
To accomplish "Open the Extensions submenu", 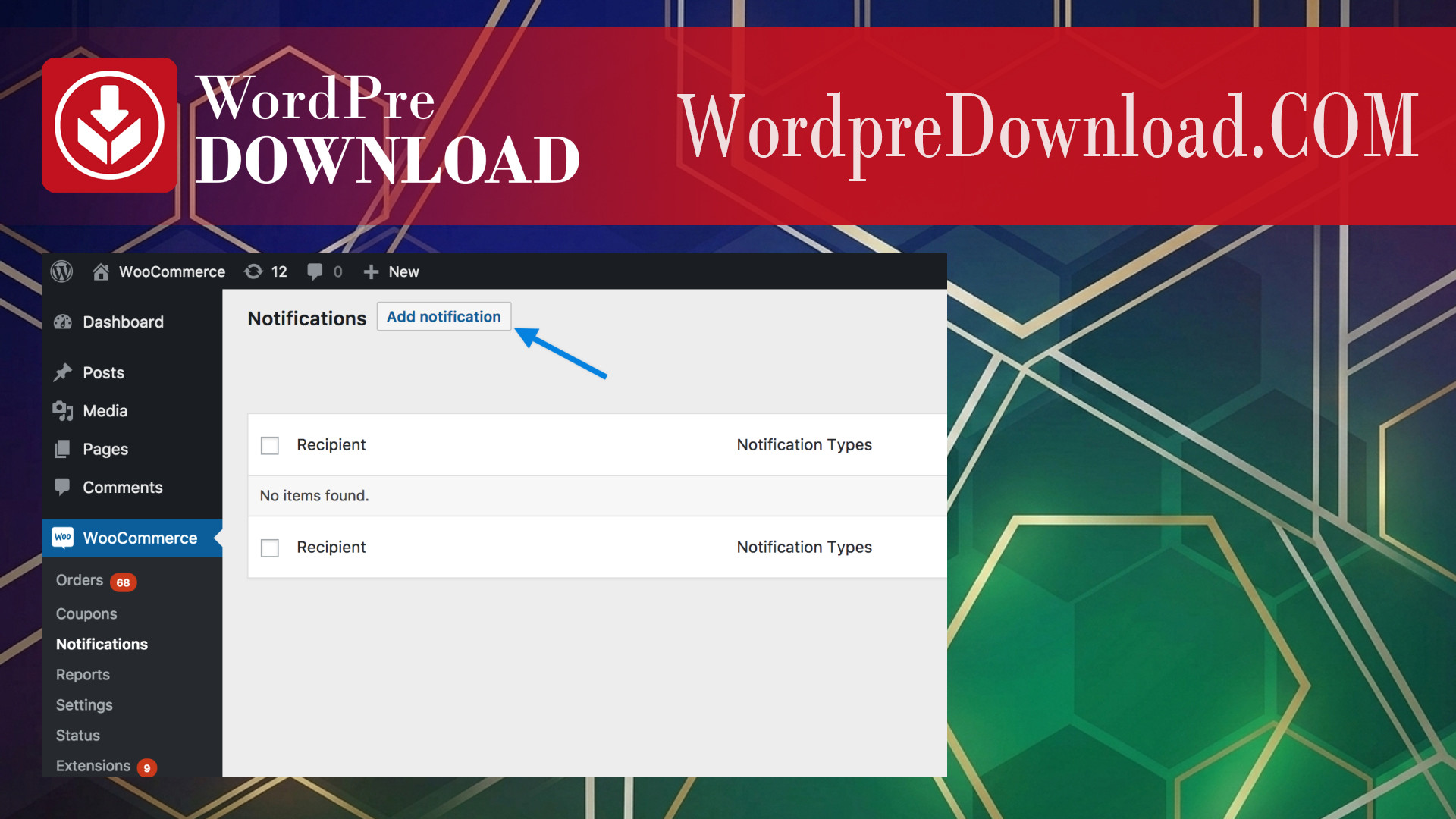I will [93, 765].
